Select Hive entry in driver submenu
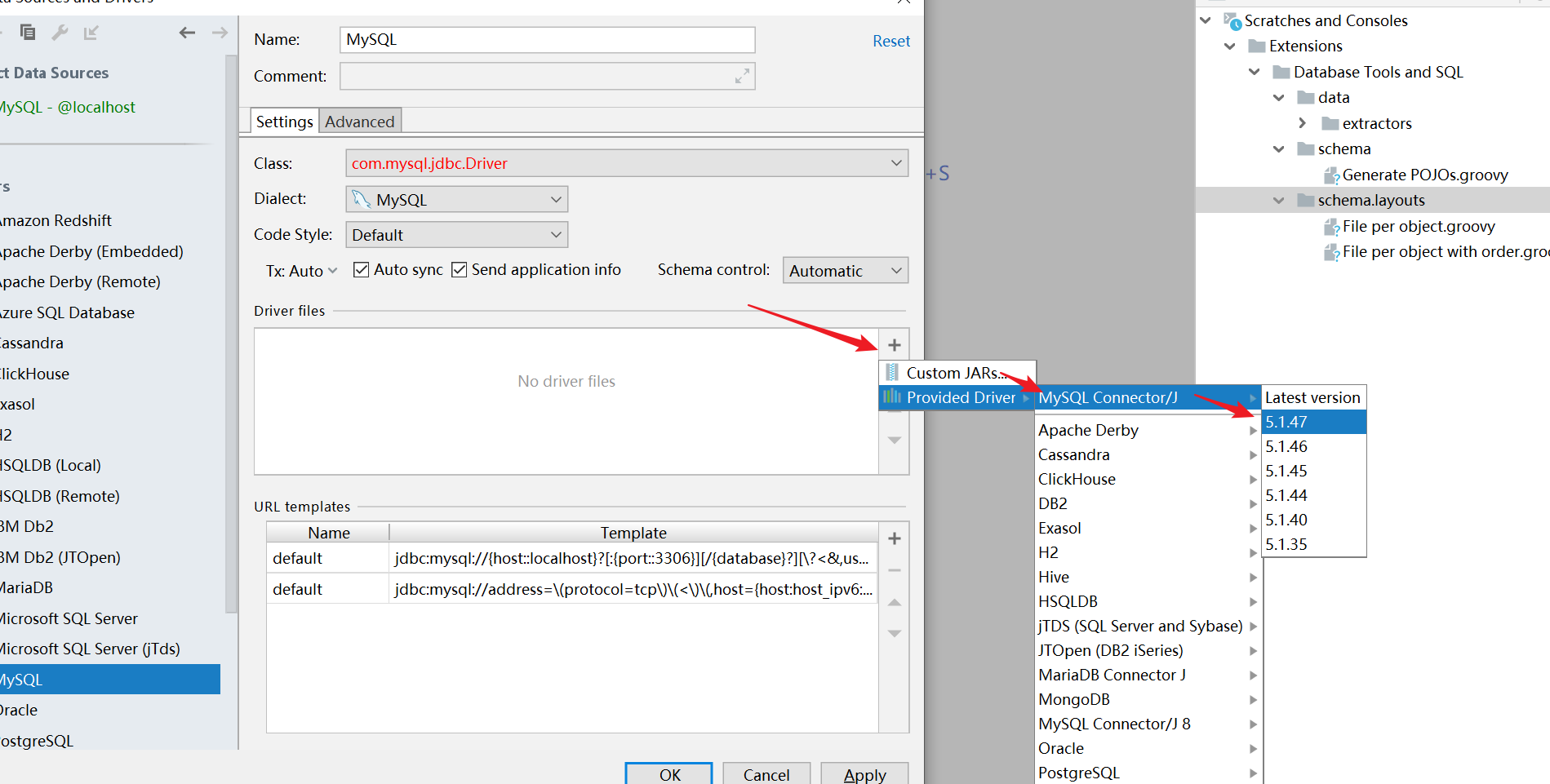1550x784 pixels. (1148, 577)
